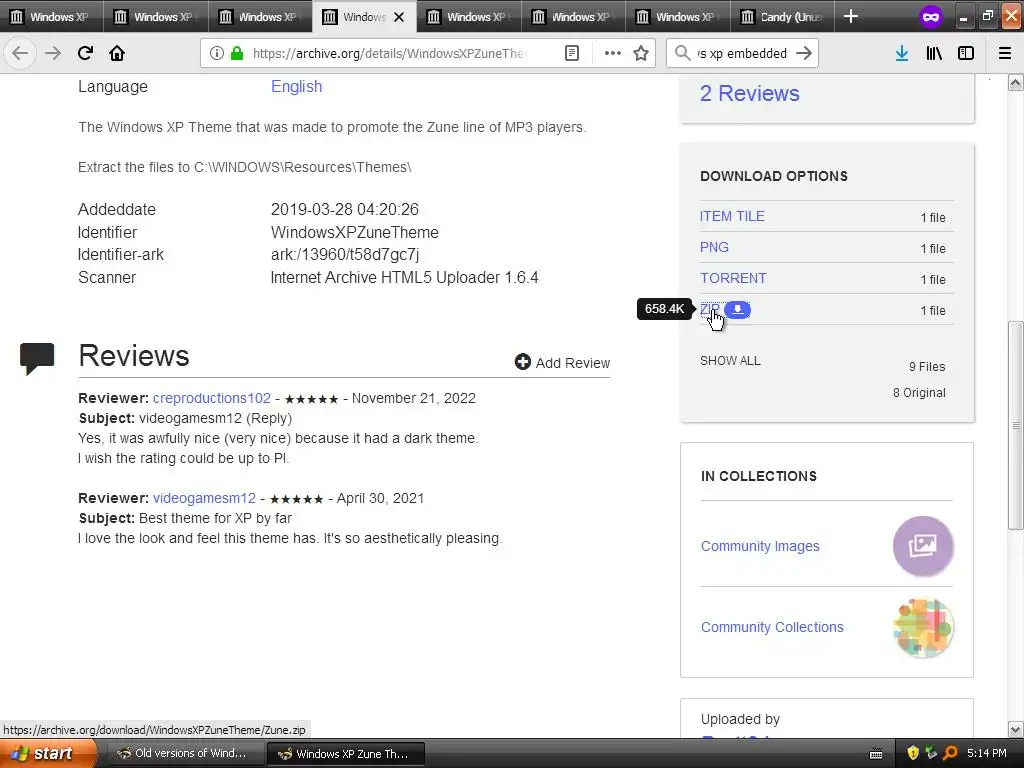Image resolution: width=1024 pixels, height=768 pixels.
Task: Click the 9 Files count text
Action: click(x=927, y=366)
